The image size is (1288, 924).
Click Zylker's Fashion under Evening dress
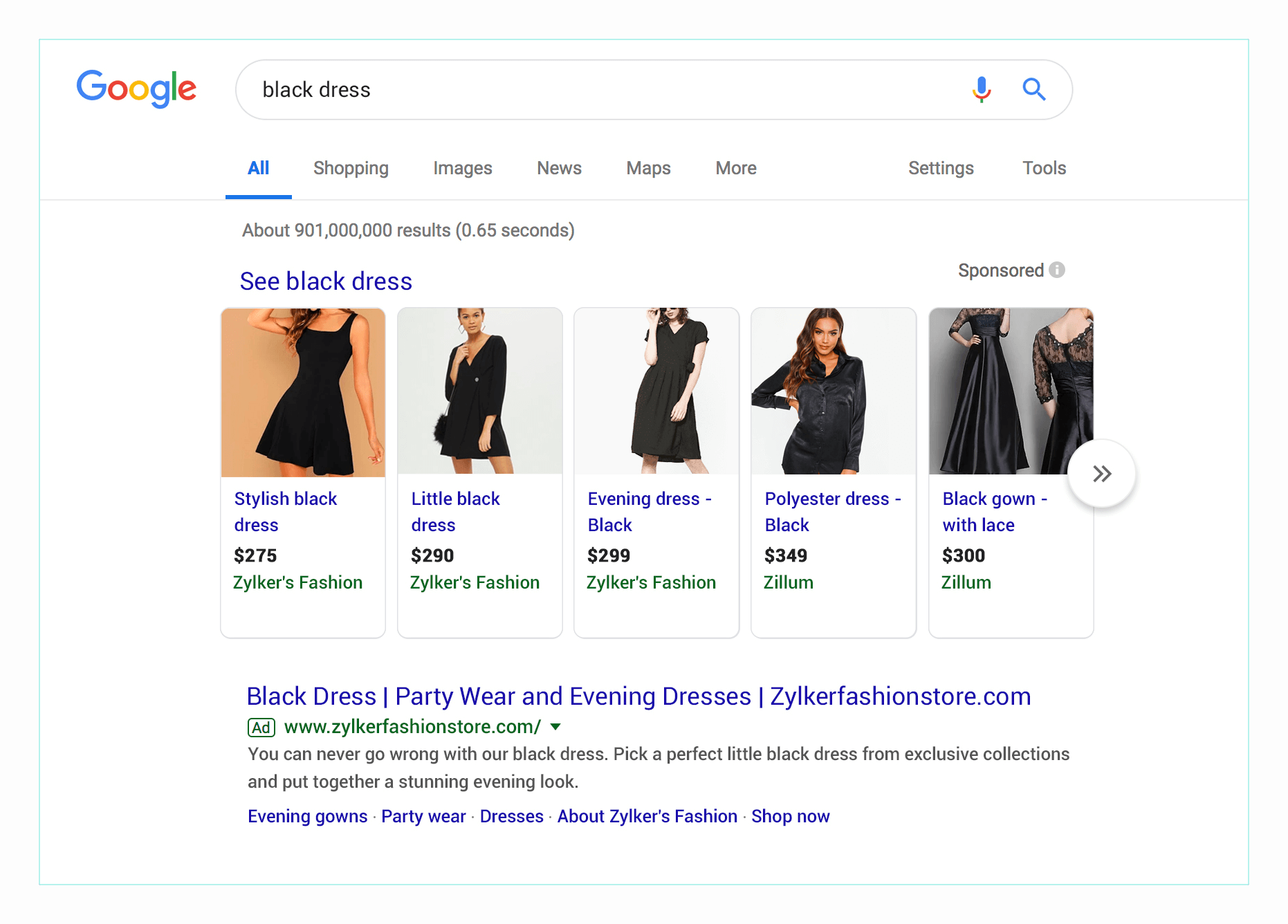(x=651, y=582)
